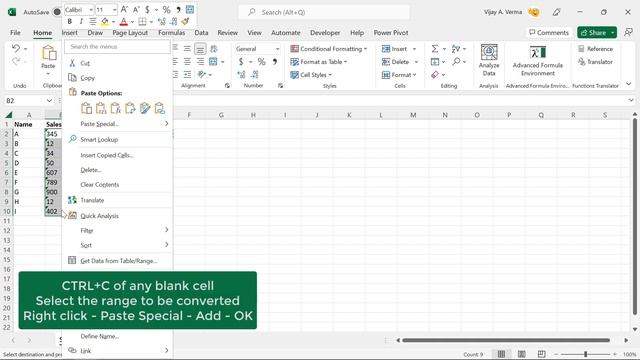
Task: Expand the formula bar chevron
Action: point(631,100)
